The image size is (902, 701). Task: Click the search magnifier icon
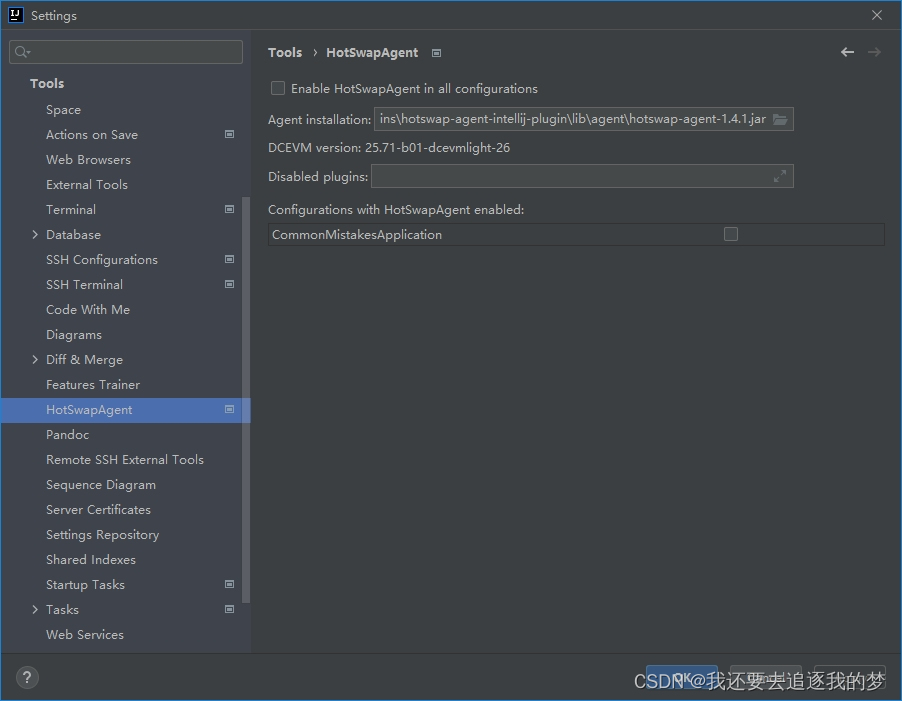pyautogui.click(x=22, y=52)
